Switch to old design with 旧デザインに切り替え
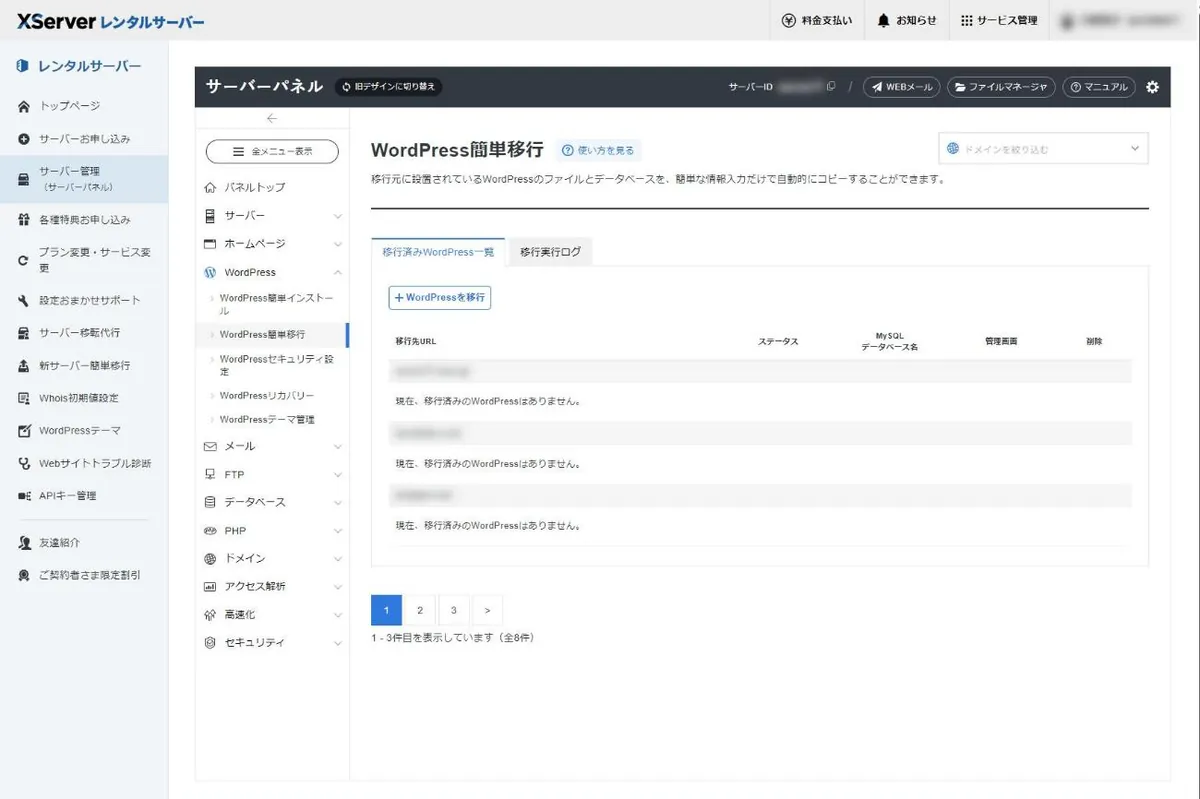 click(x=388, y=87)
